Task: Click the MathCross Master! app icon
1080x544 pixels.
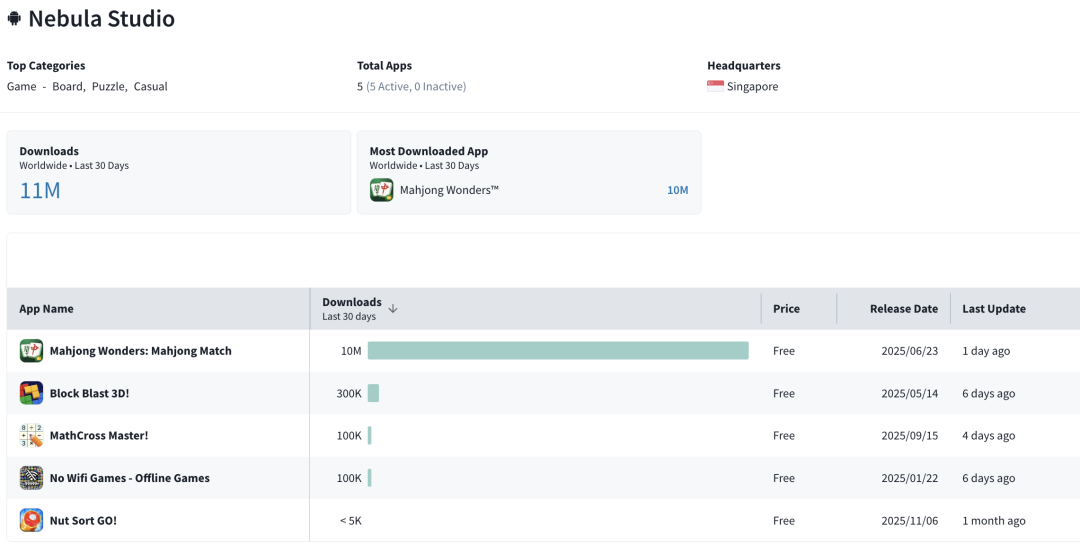Action: (x=31, y=436)
